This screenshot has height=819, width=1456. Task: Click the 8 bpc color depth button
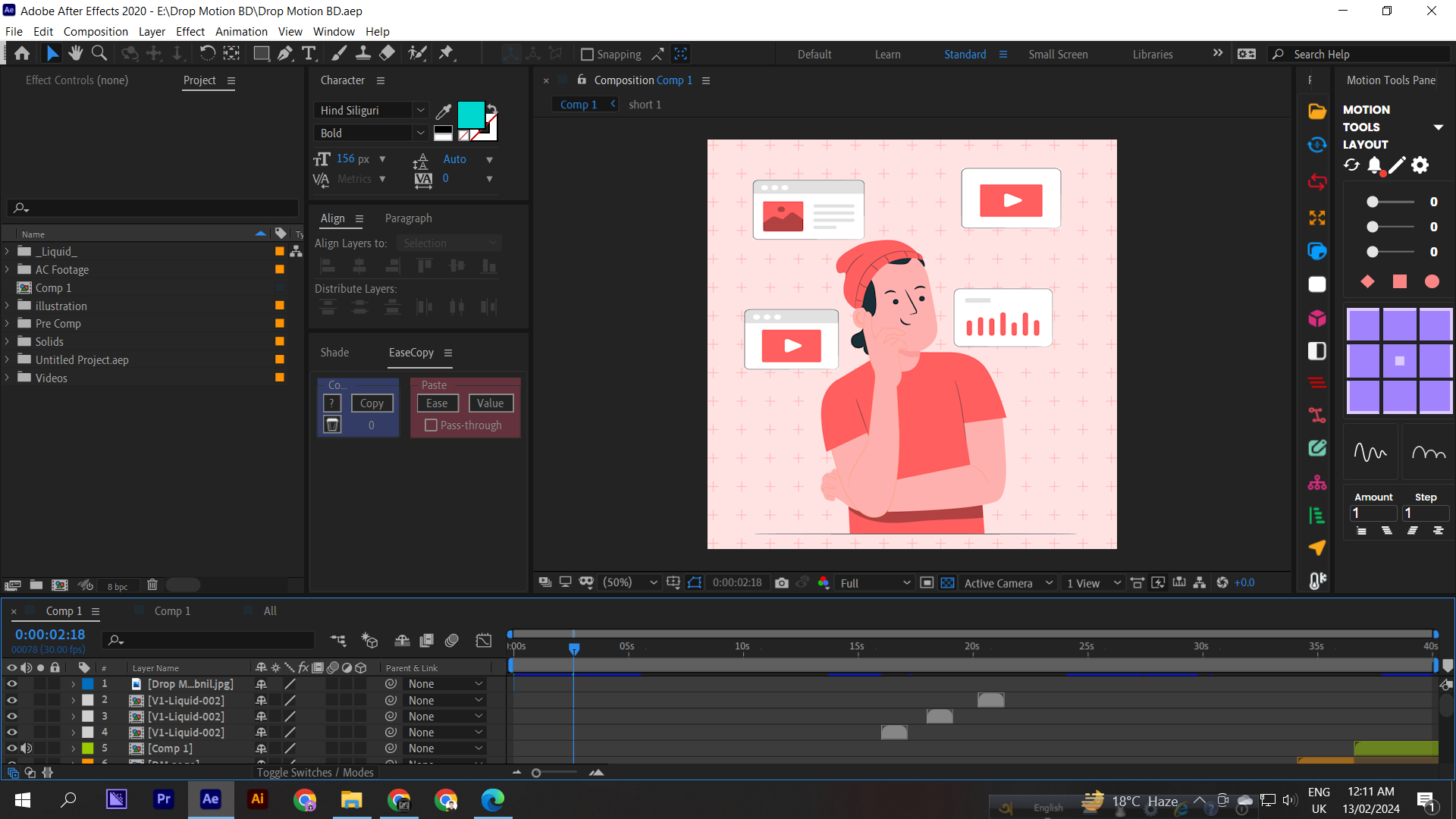tap(118, 586)
